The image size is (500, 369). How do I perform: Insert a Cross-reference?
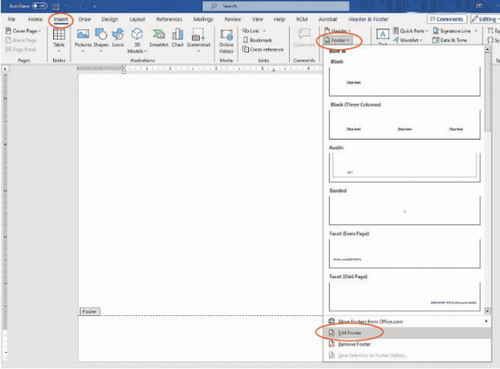263,49
